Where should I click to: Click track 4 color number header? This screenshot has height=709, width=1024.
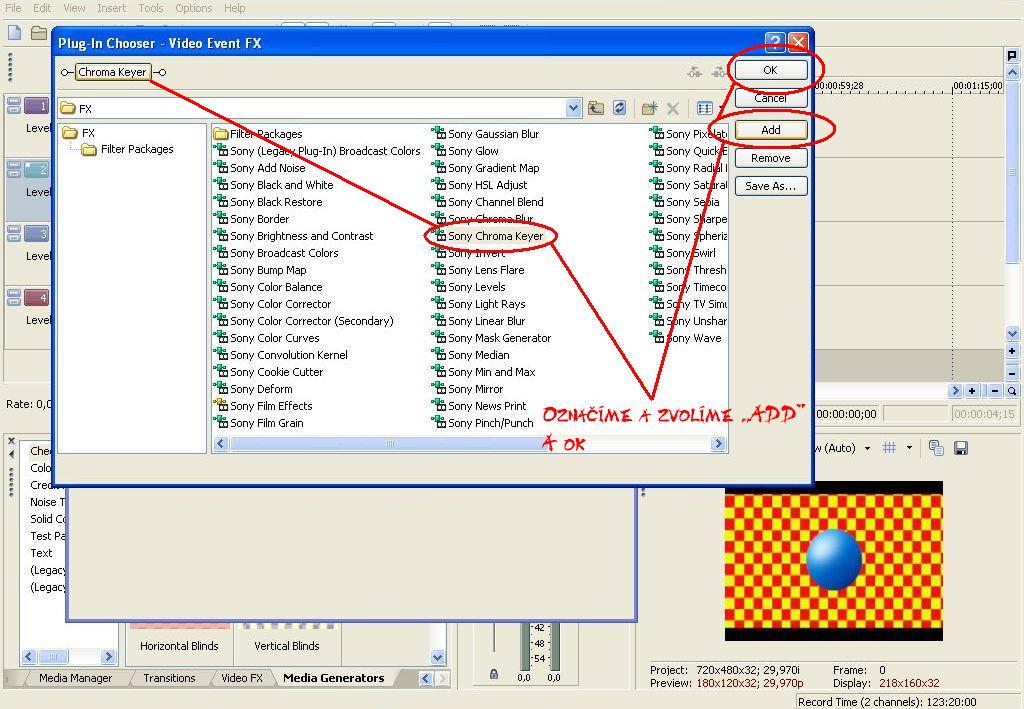tap(37, 298)
